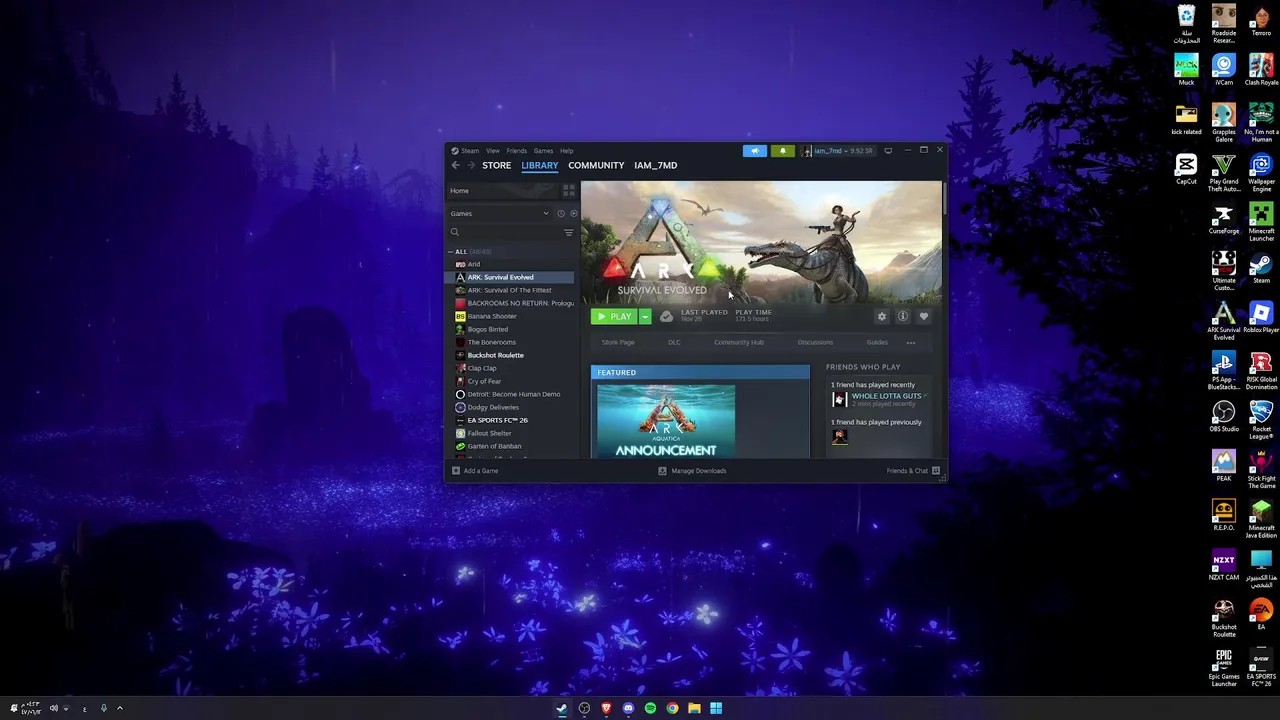Viewport: 1280px width, 720px height.
Task: Open Friends & Chat
Action: click(913, 471)
